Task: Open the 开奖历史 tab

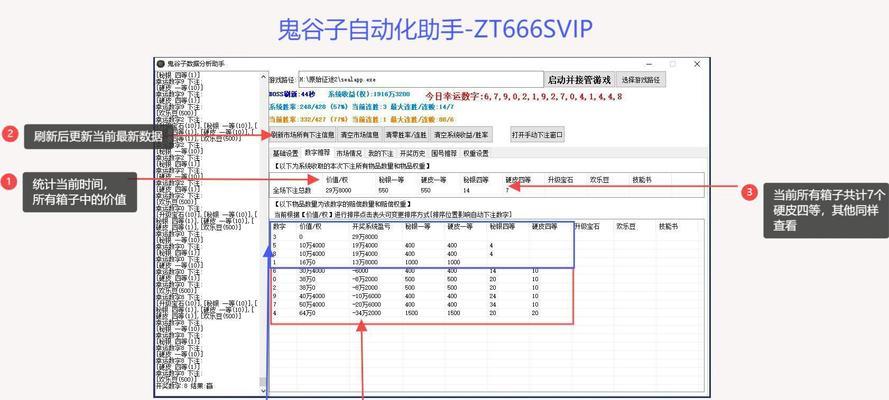Action: 412,153
